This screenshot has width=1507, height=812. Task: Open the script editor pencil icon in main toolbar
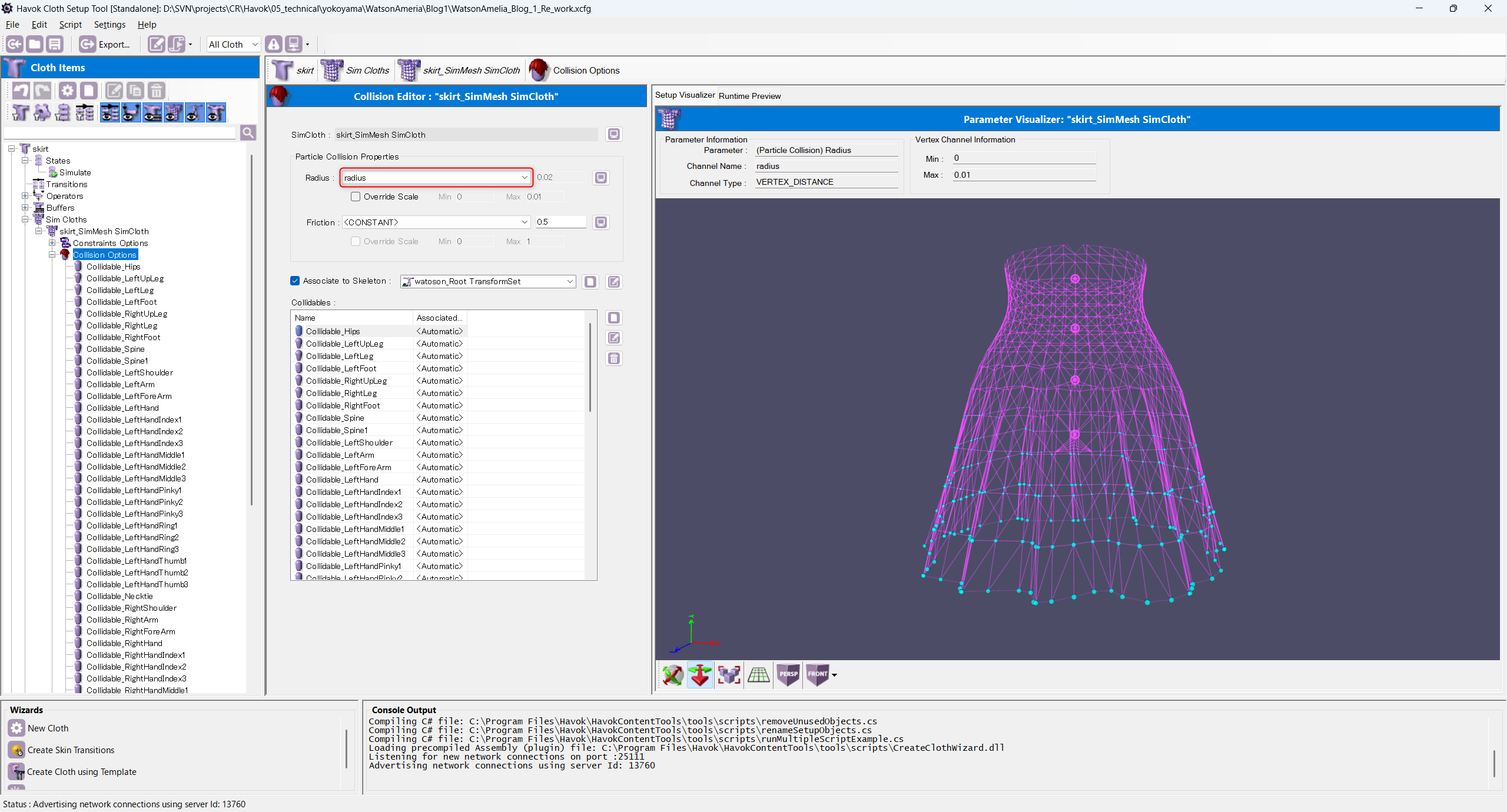tap(156, 44)
